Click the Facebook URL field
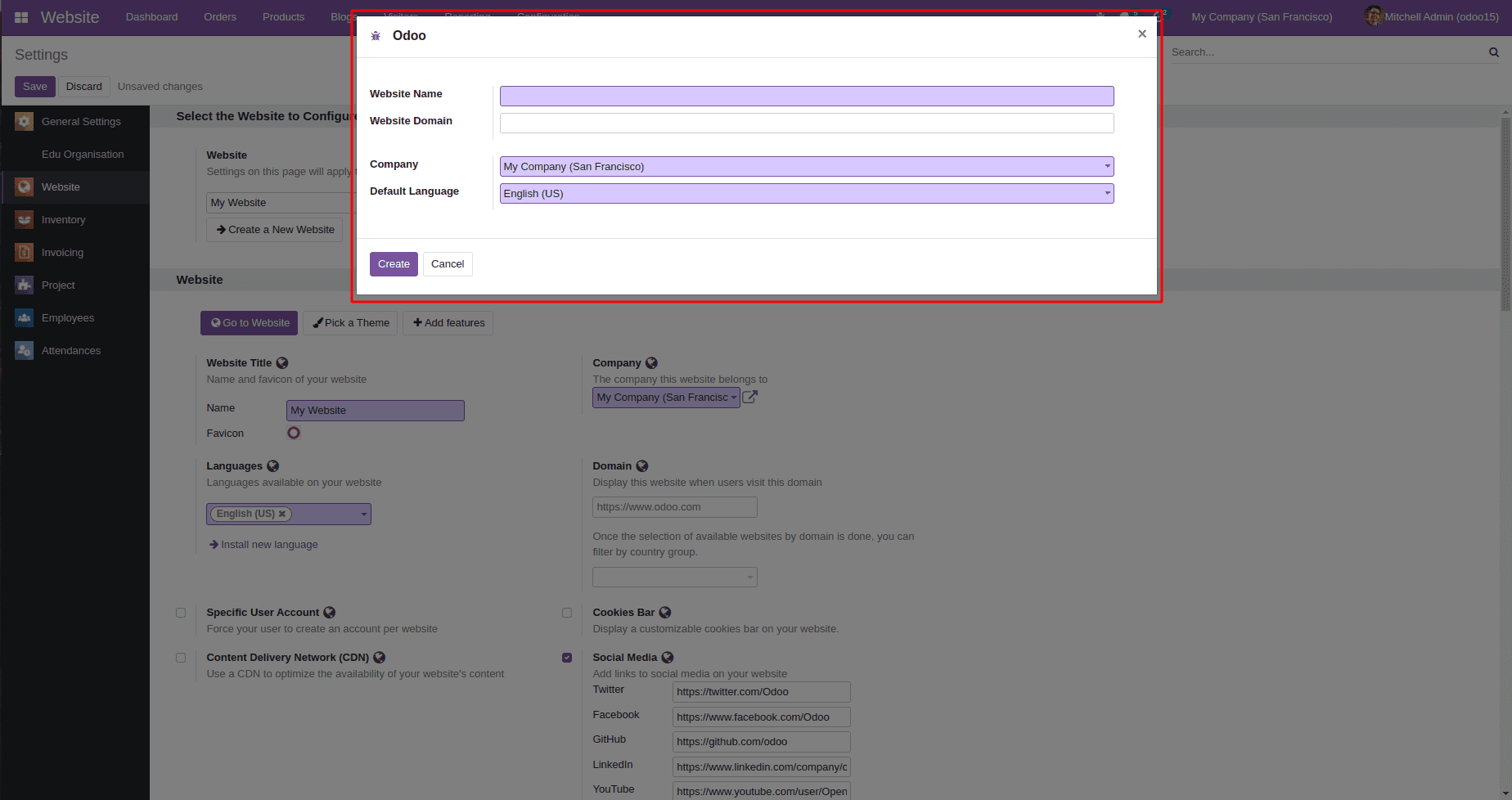 pos(762,717)
